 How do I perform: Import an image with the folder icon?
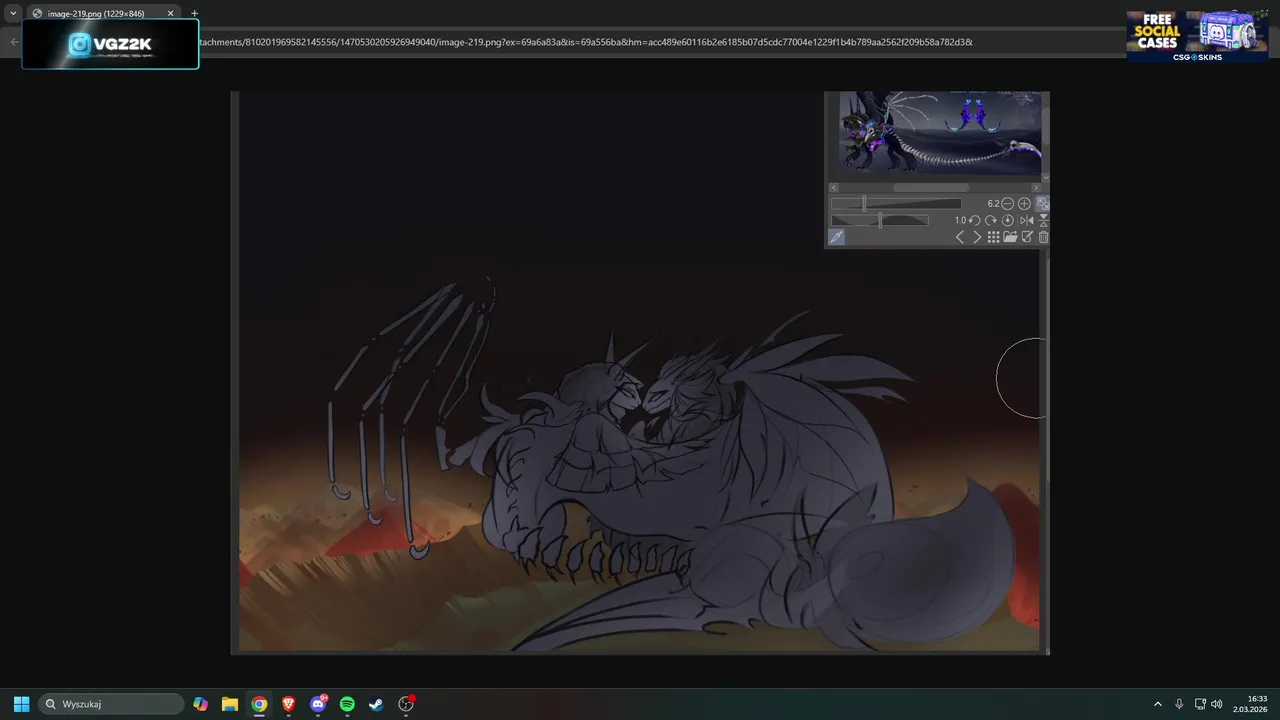pos(1010,237)
